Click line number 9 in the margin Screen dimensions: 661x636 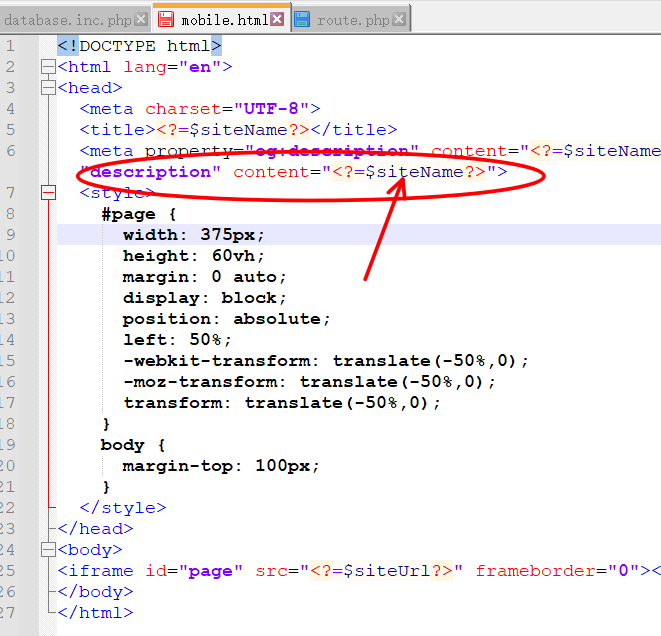click(x=10, y=235)
